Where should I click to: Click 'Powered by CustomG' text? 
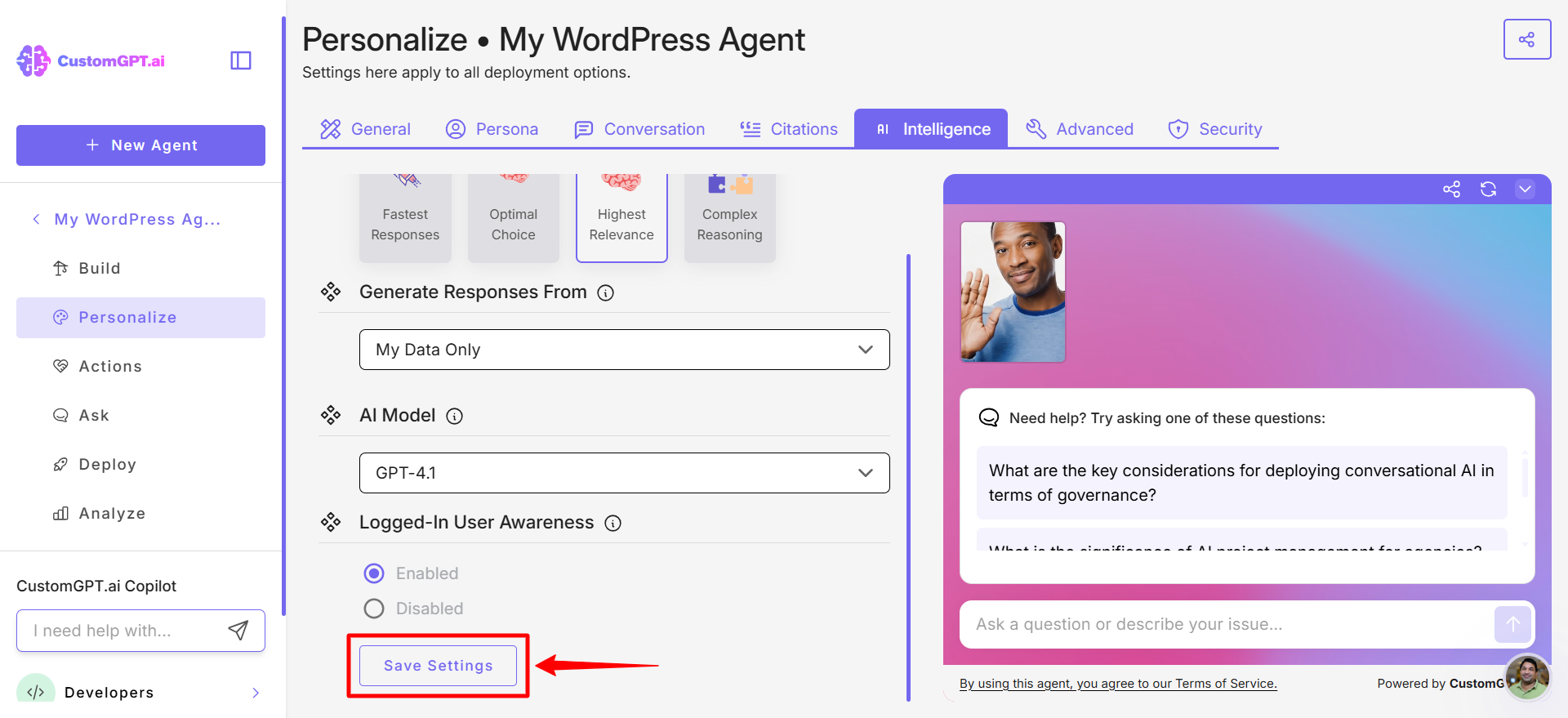[x=1440, y=684]
